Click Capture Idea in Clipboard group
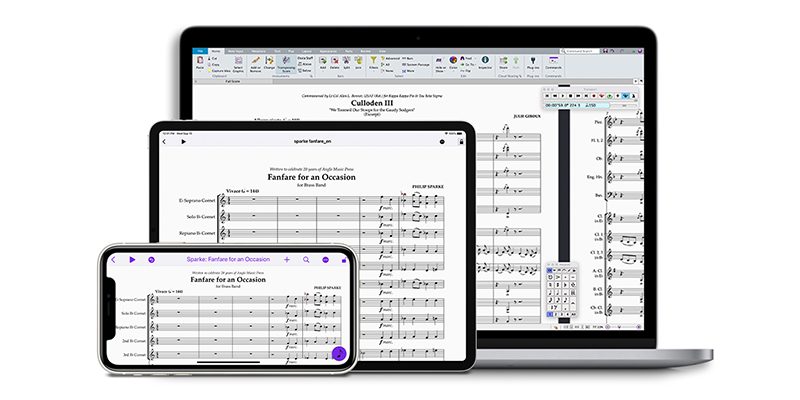Viewport: 800px width, 400px height. pyautogui.click(x=219, y=71)
